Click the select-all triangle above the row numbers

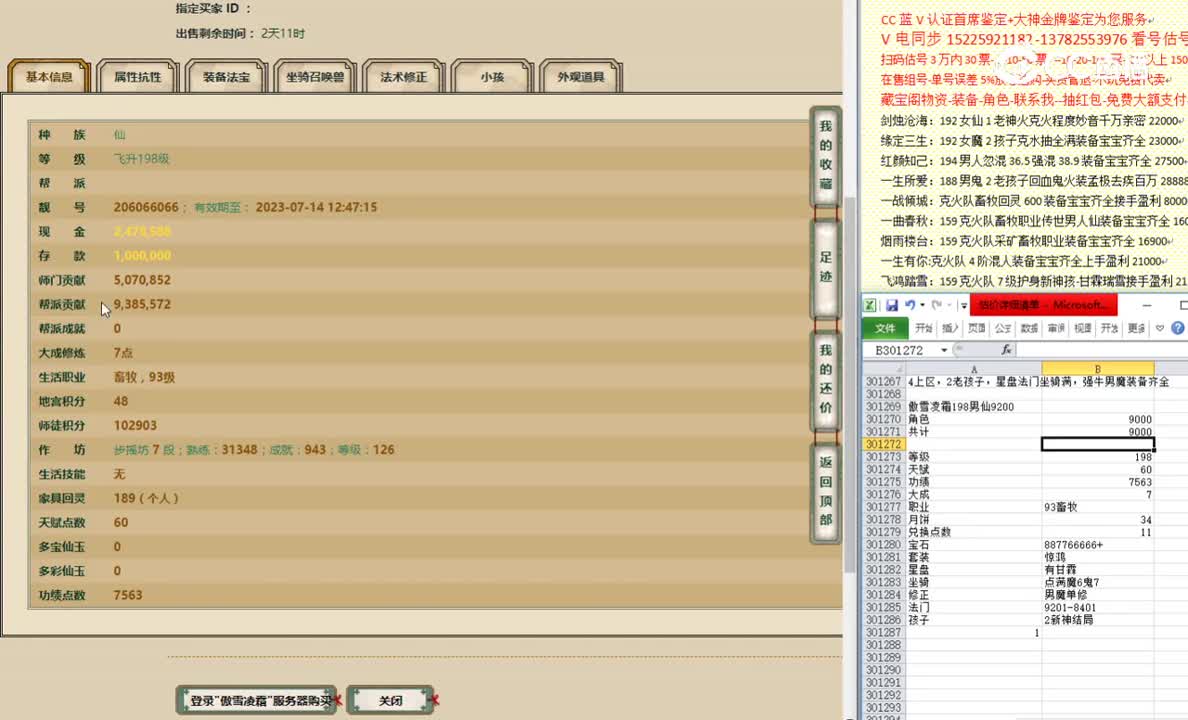coord(899,369)
